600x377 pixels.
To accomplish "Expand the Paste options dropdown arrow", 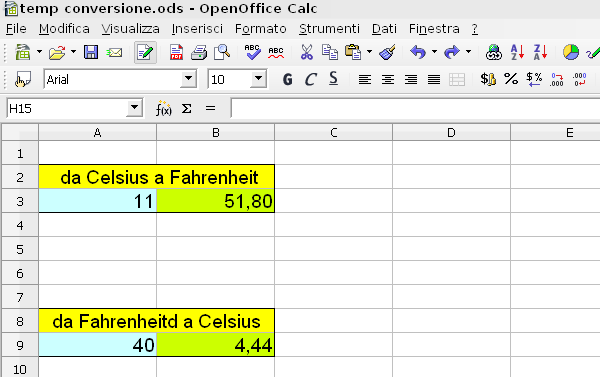I will point(369,51).
